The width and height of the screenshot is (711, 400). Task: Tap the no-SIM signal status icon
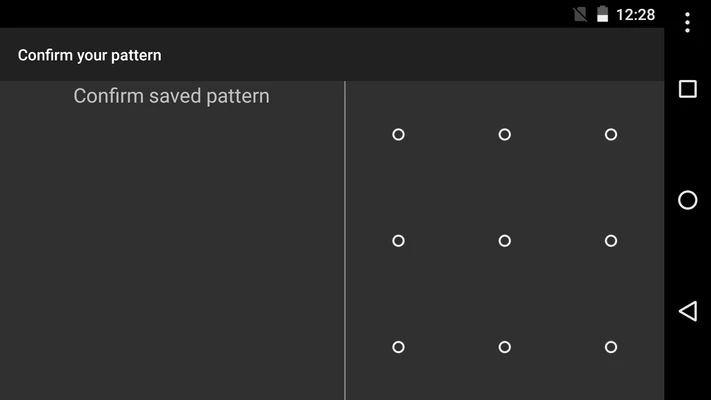[580, 14]
